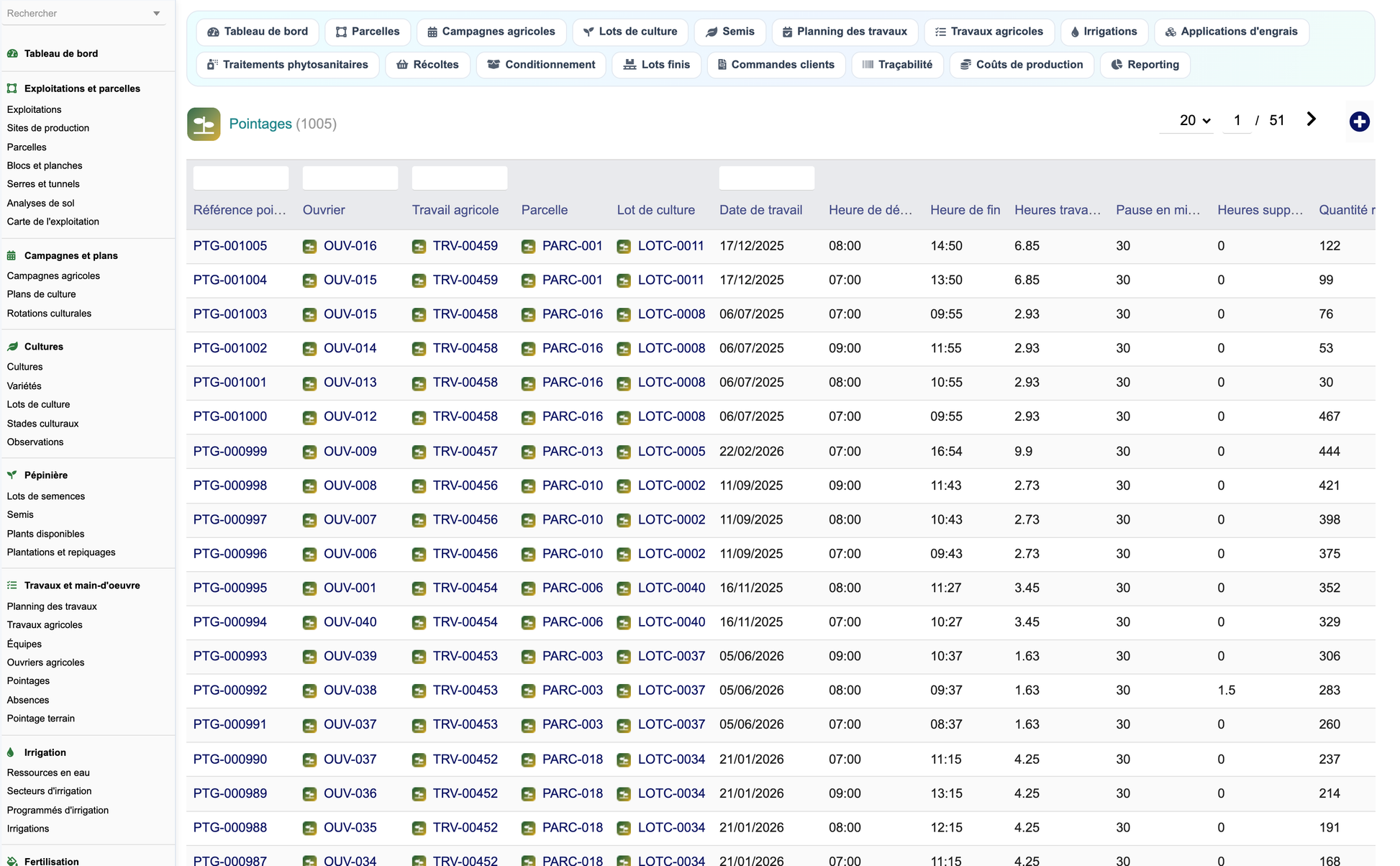Click the icon beside OUV-038
The height and width of the screenshot is (866, 1400).
309,691
